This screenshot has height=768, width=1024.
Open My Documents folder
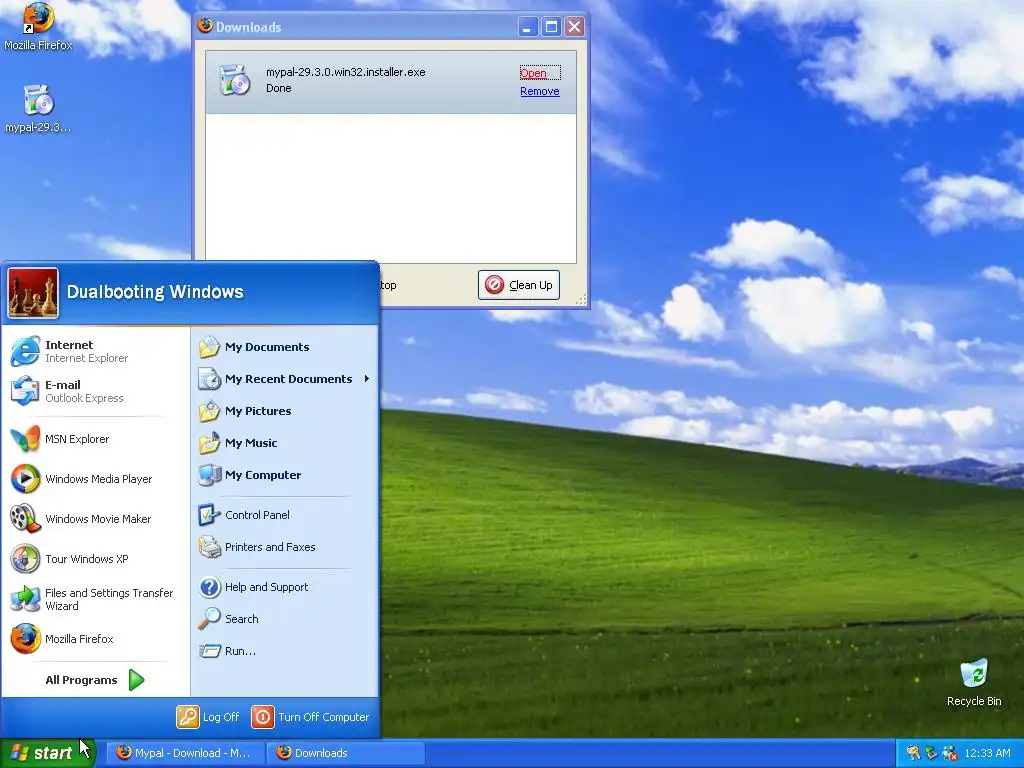tap(284, 347)
